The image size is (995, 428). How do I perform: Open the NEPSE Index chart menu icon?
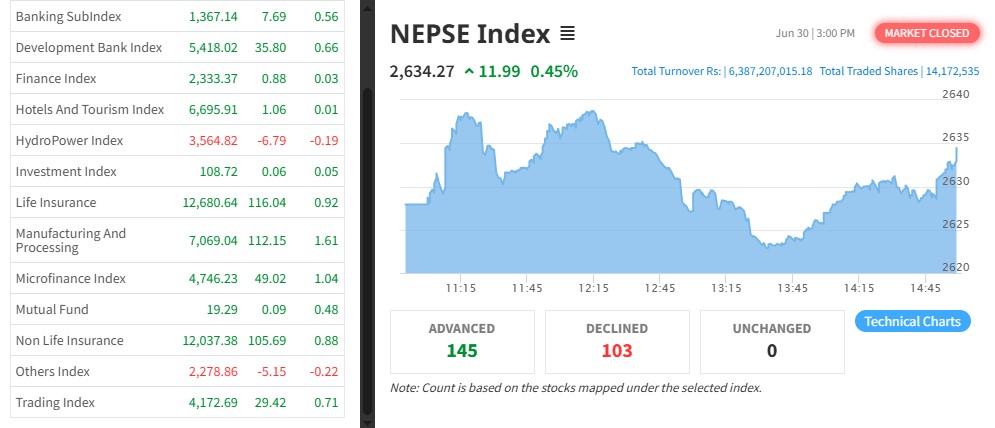[x=567, y=34]
